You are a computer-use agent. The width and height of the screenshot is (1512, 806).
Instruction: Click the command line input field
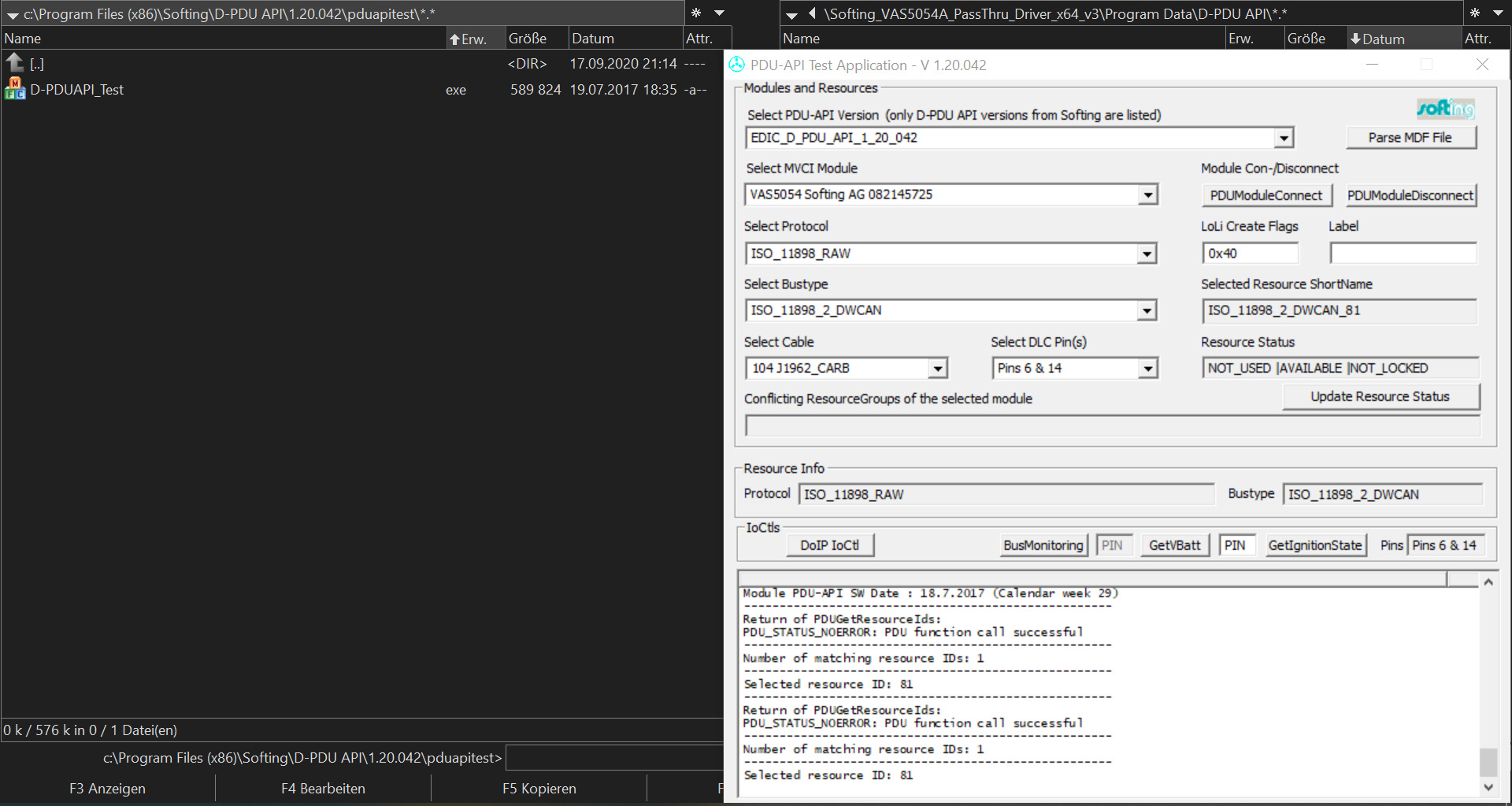[x=614, y=757]
